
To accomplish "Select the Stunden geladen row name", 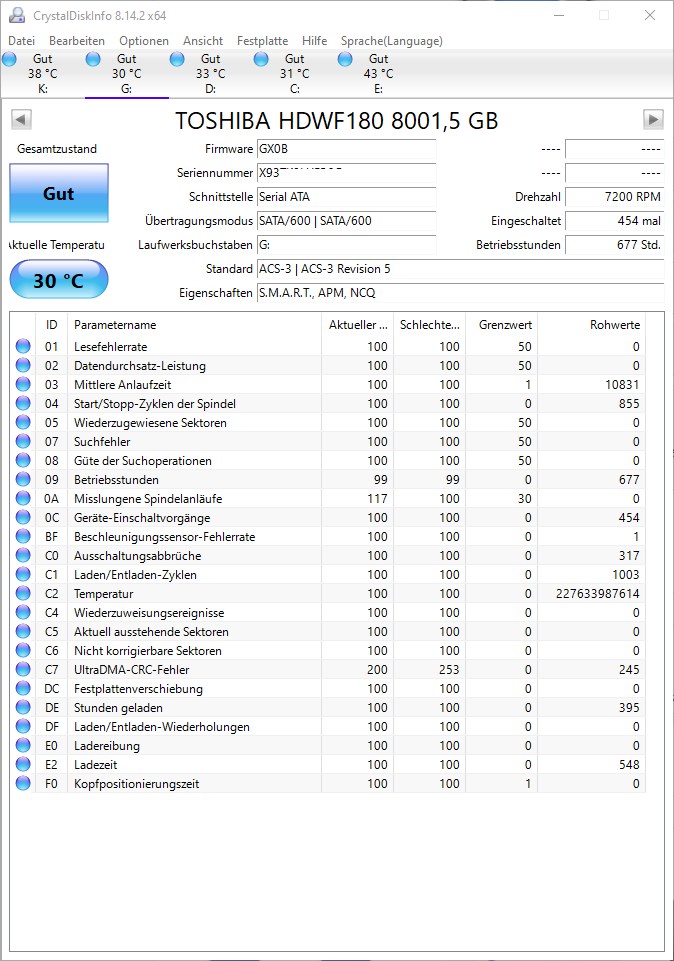I will point(118,707).
